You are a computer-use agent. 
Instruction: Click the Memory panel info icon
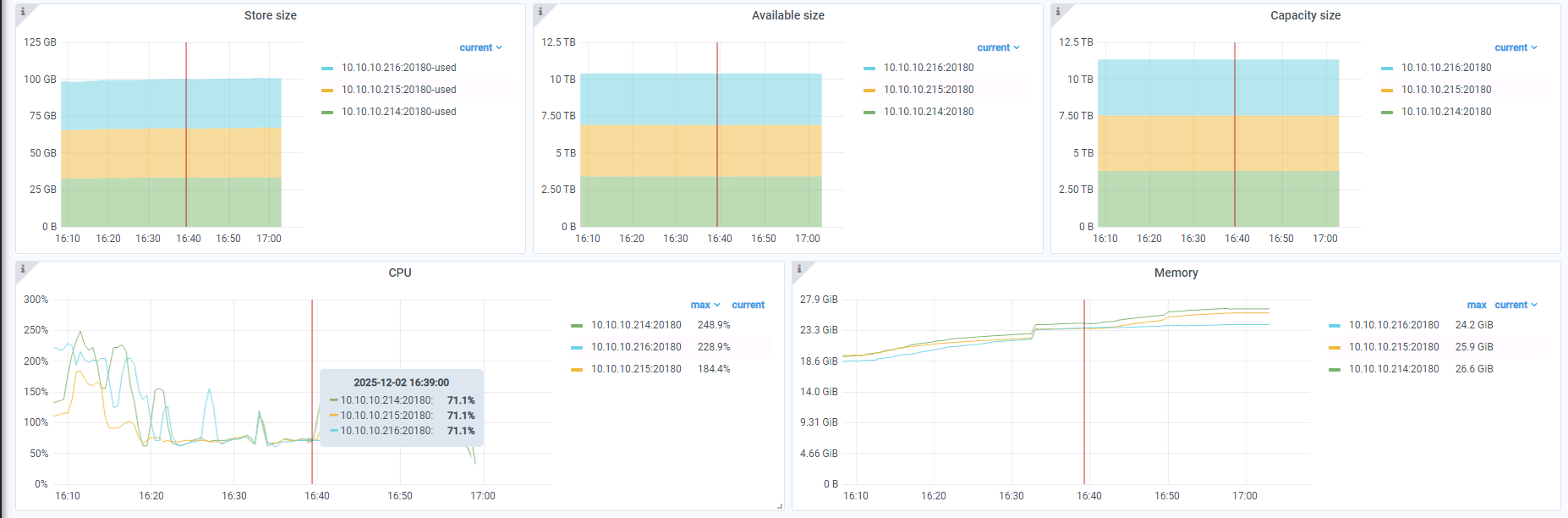(x=799, y=269)
